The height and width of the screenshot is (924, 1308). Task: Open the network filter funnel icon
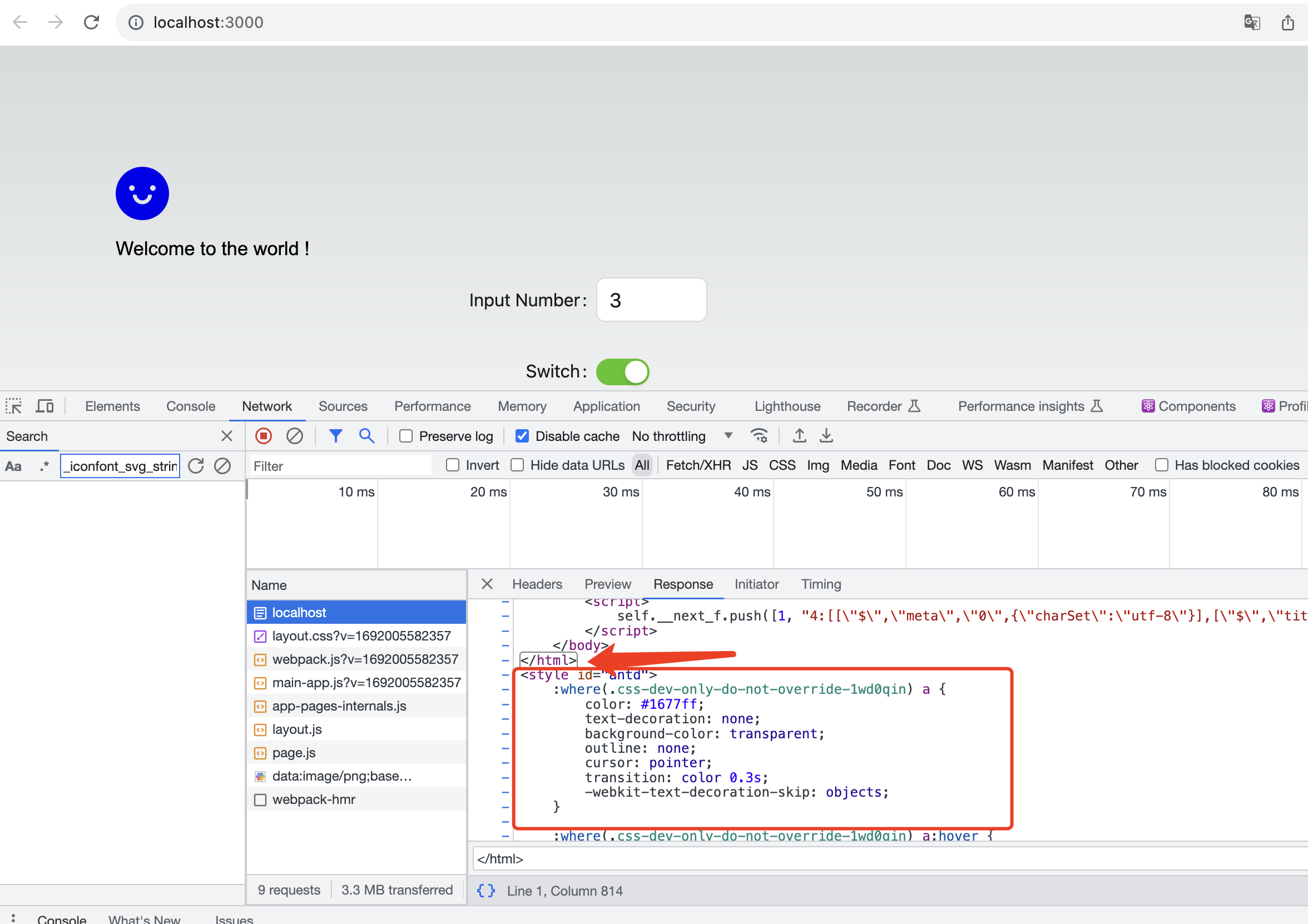click(335, 435)
